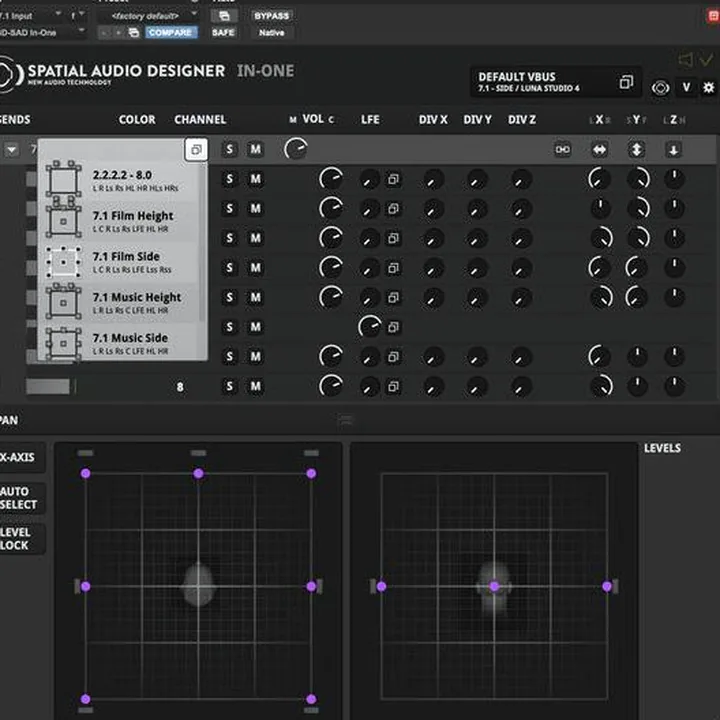Click the DIV X column header
This screenshot has width=720, height=720.
point(433,120)
